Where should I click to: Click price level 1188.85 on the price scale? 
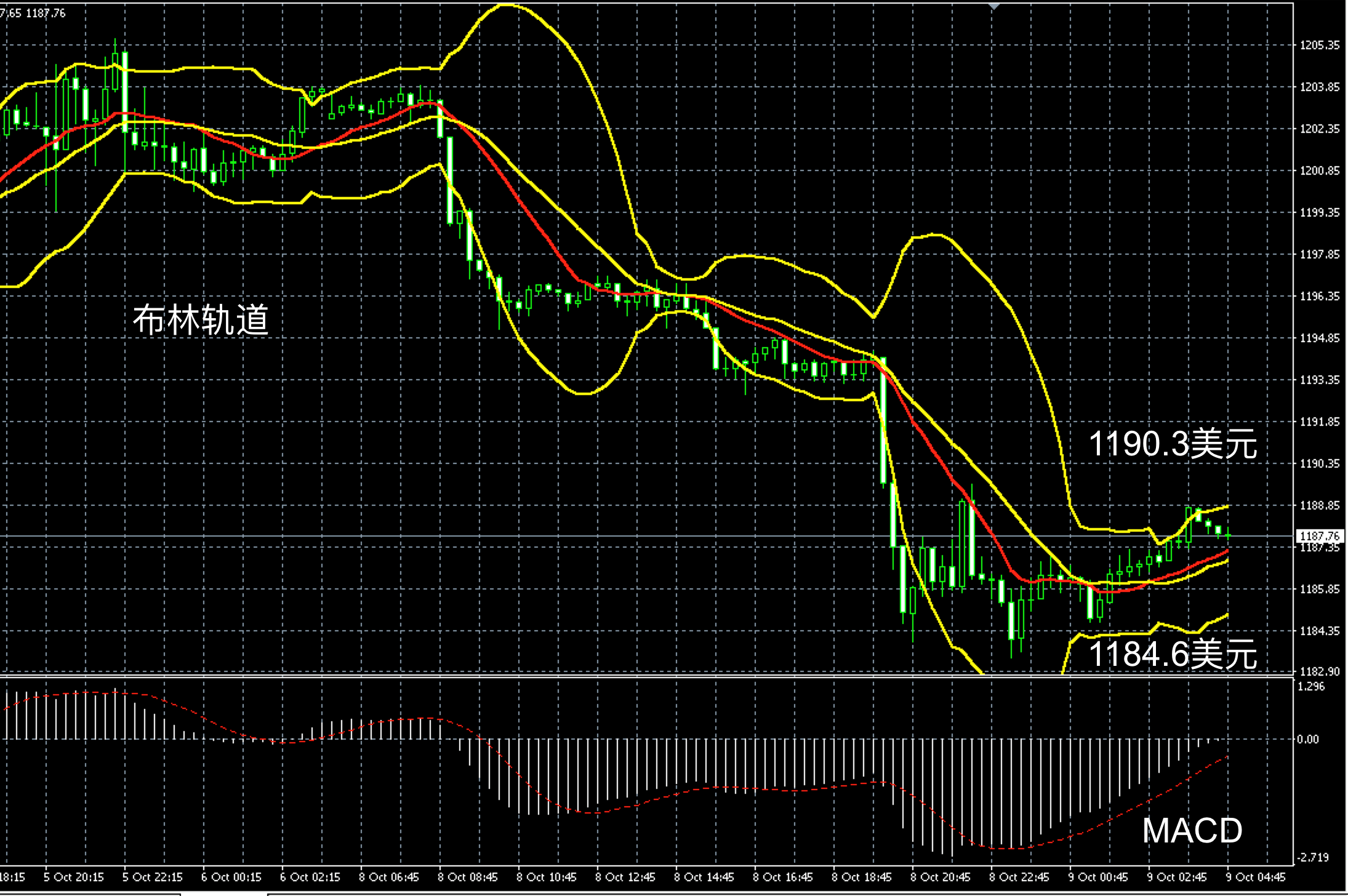[1319, 505]
